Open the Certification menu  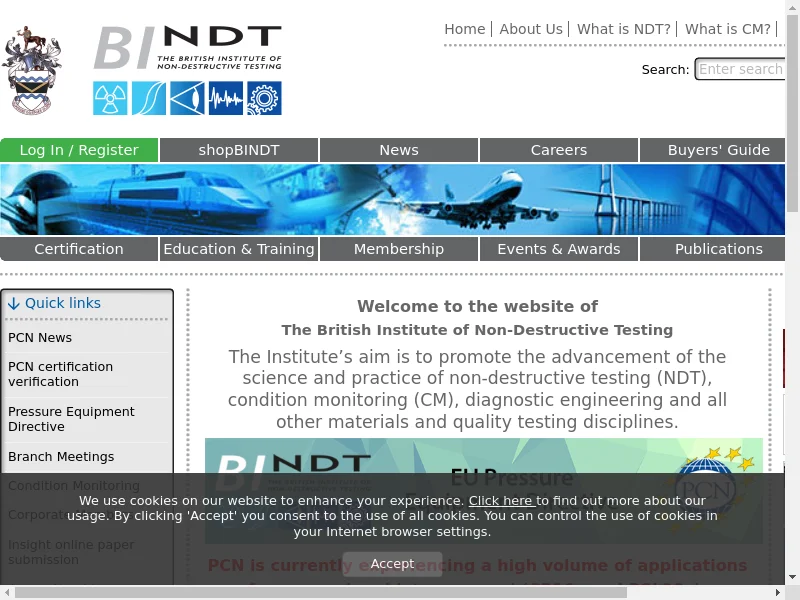coord(79,249)
